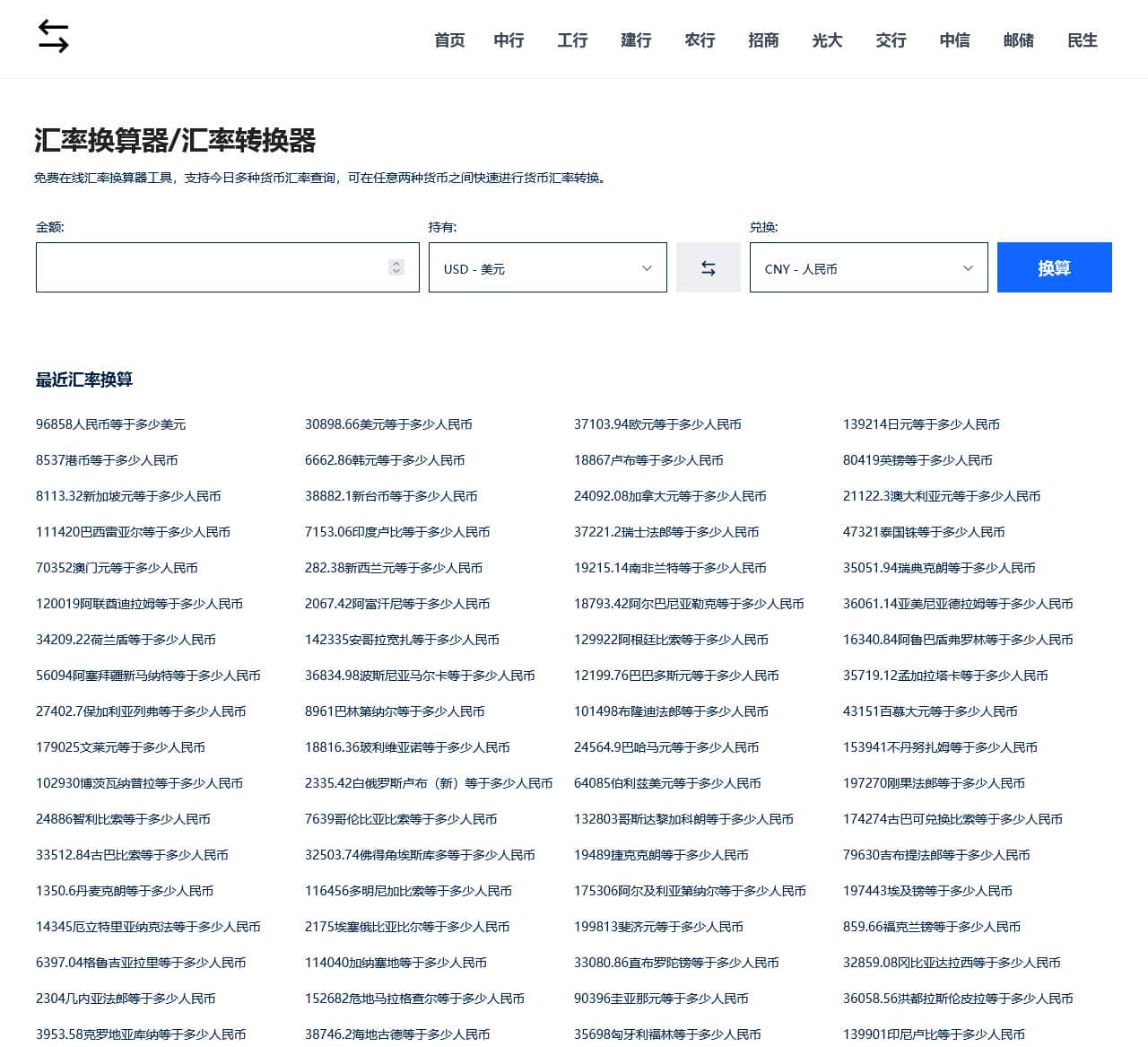Open the 招商 bank rates tab
The image size is (1148, 1047).
point(763,40)
